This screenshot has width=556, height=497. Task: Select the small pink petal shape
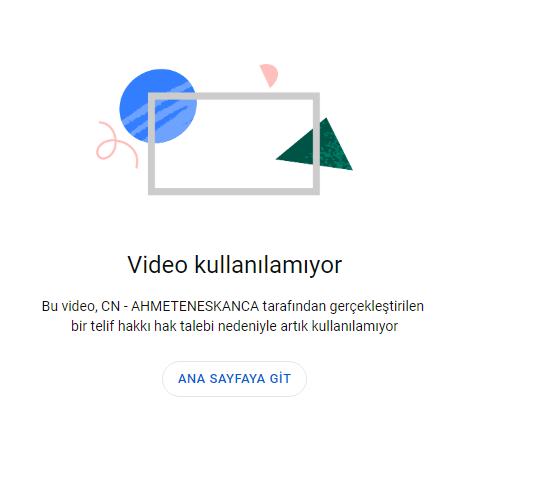(269, 75)
